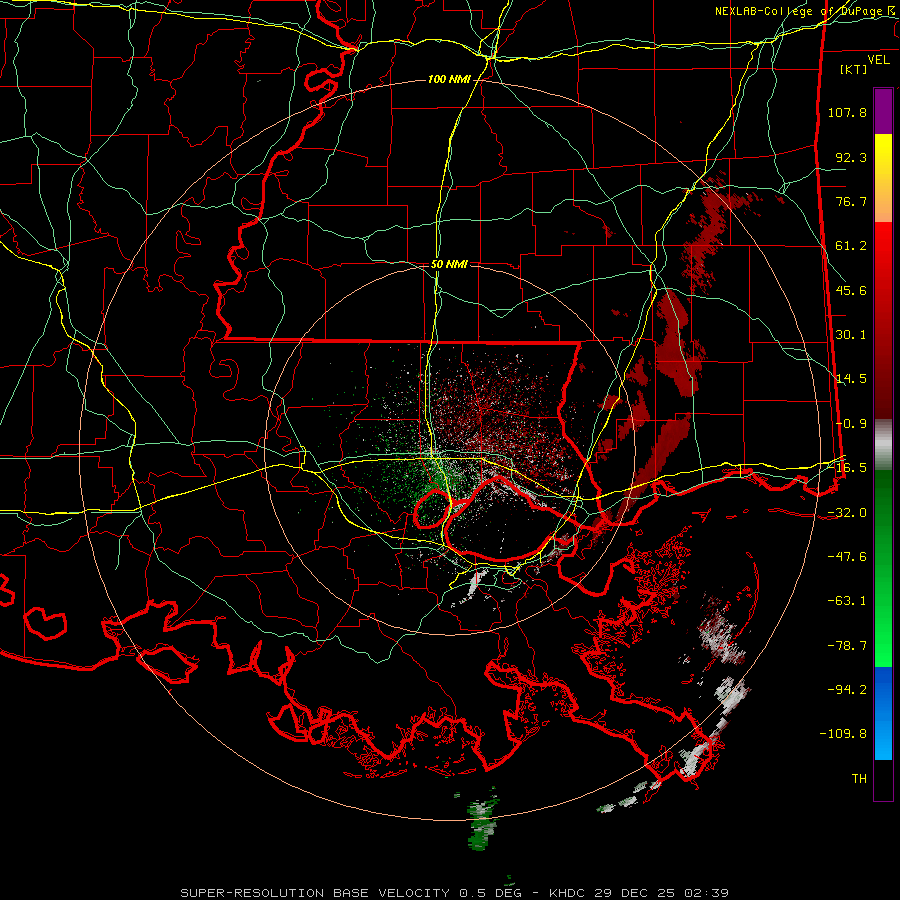The height and width of the screenshot is (900, 900).
Task: Click the [KT] units label
Action: (x=854, y=69)
